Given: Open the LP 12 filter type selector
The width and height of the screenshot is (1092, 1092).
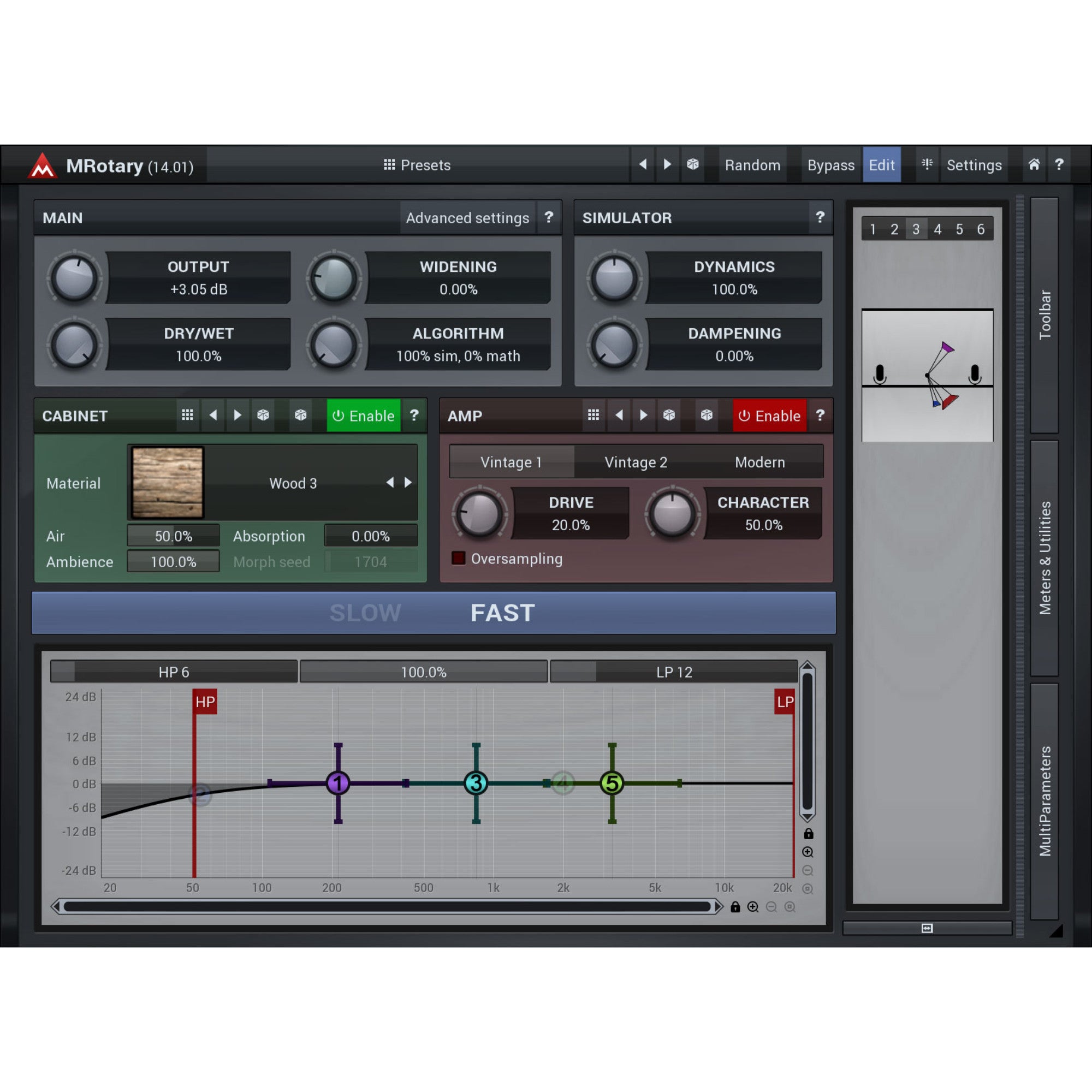Looking at the screenshot, I should [x=674, y=672].
